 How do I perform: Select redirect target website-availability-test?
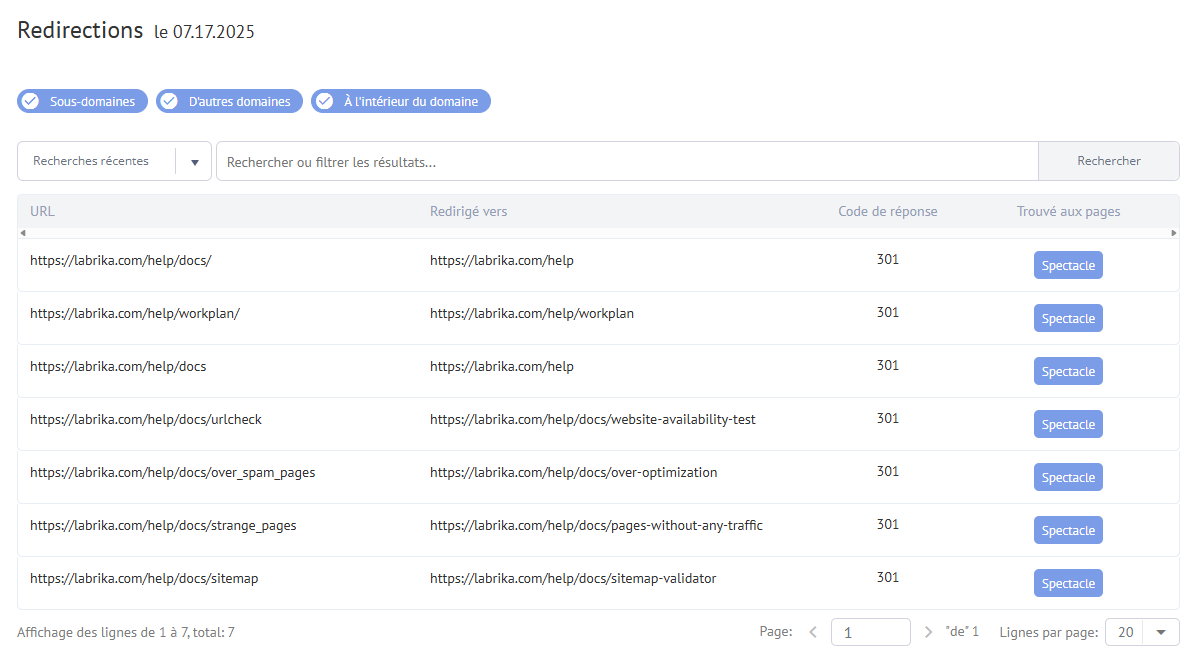[x=592, y=420]
